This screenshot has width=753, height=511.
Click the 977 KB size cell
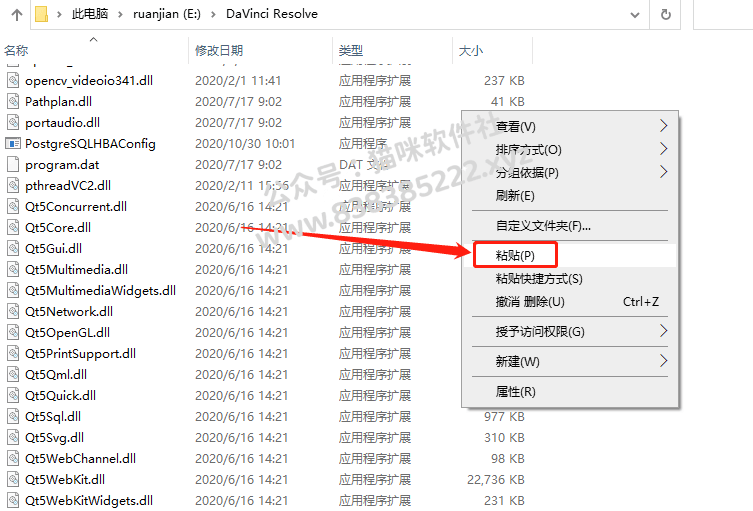504,416
